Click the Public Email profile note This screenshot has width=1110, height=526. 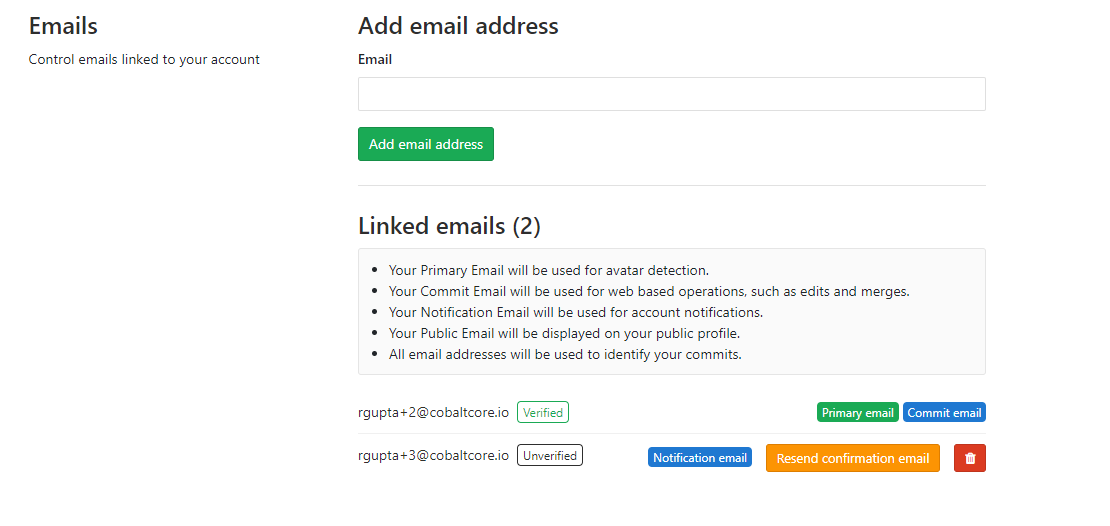point(564,333)
